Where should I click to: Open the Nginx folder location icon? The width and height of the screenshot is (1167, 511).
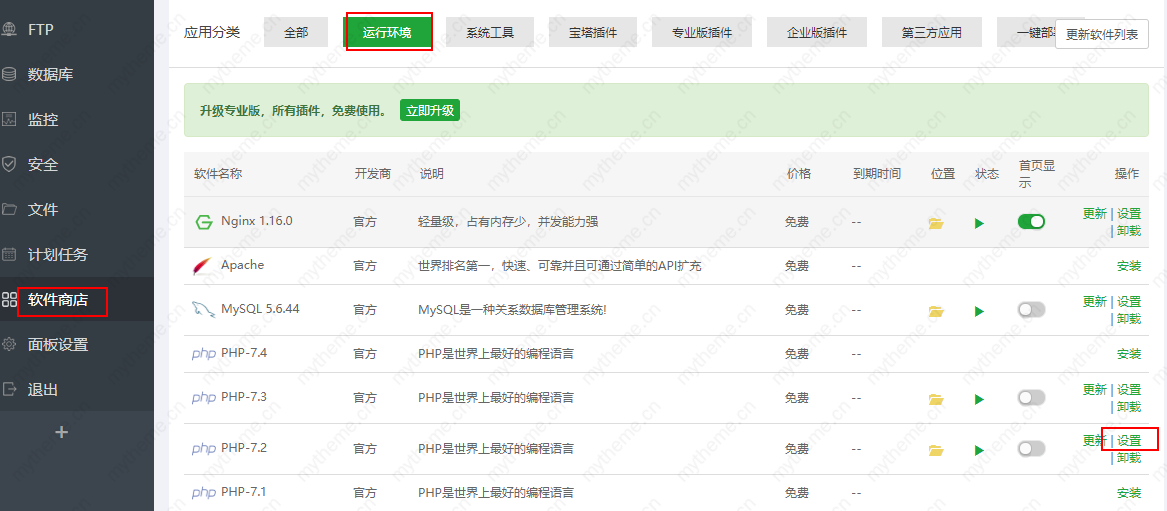(936, 223)
